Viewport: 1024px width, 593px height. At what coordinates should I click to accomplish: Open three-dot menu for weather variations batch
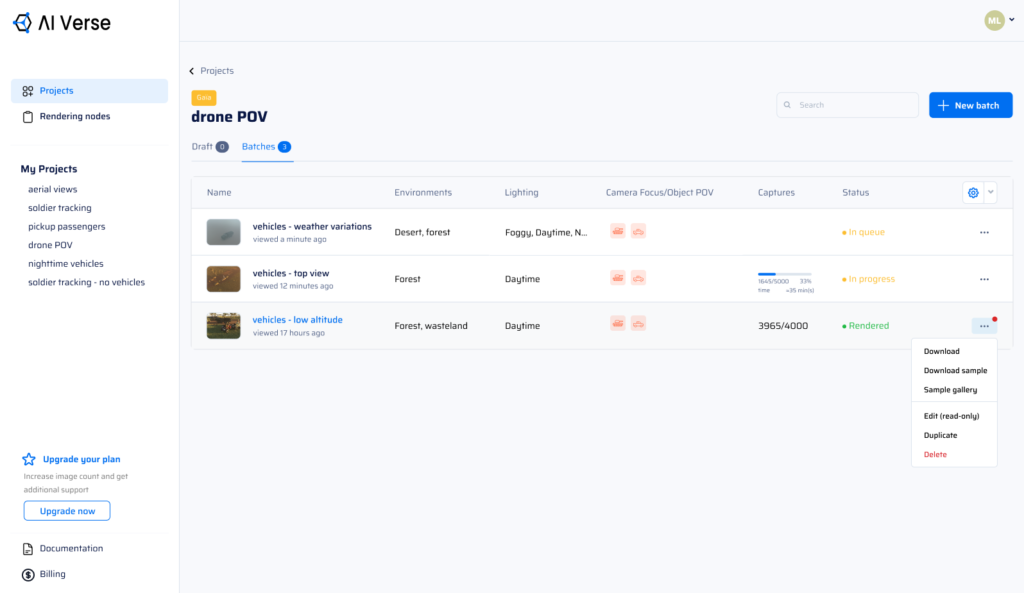[x=984, y=232]
